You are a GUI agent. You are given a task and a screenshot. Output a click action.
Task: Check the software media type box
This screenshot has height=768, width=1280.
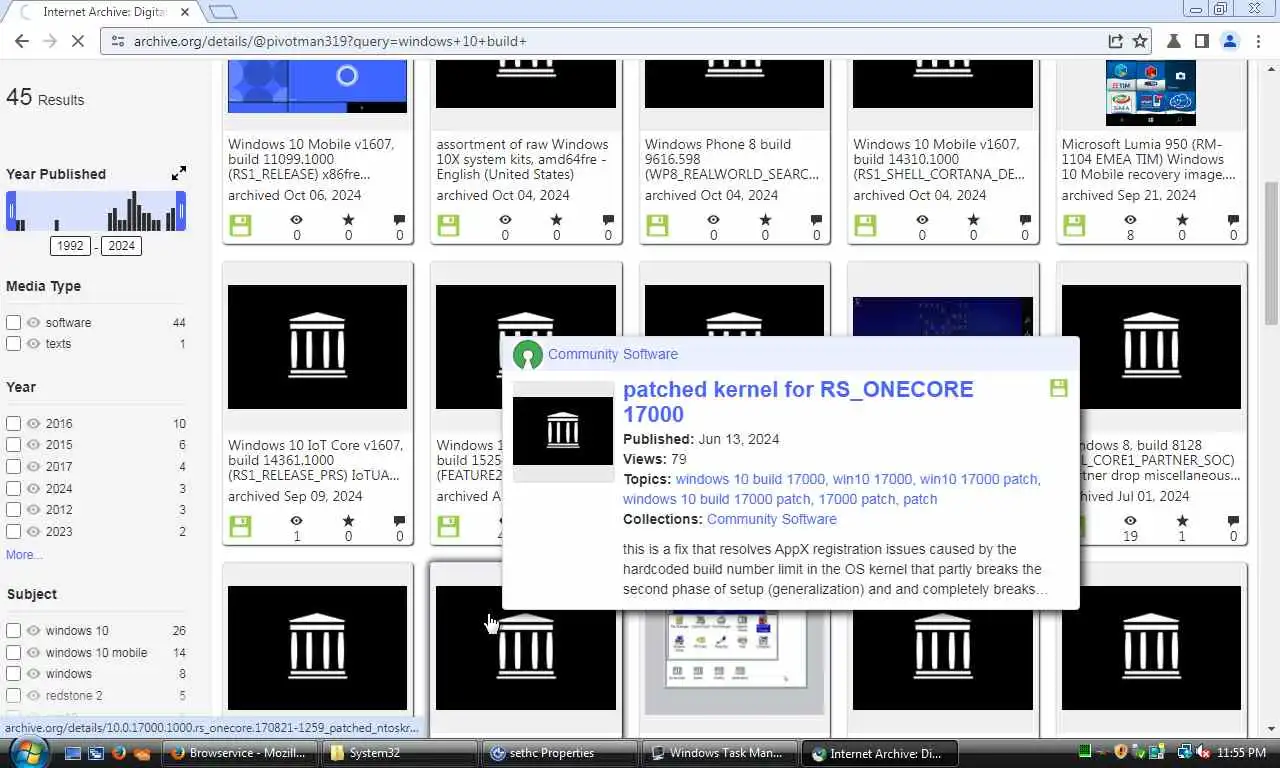(x=13, y=322)
